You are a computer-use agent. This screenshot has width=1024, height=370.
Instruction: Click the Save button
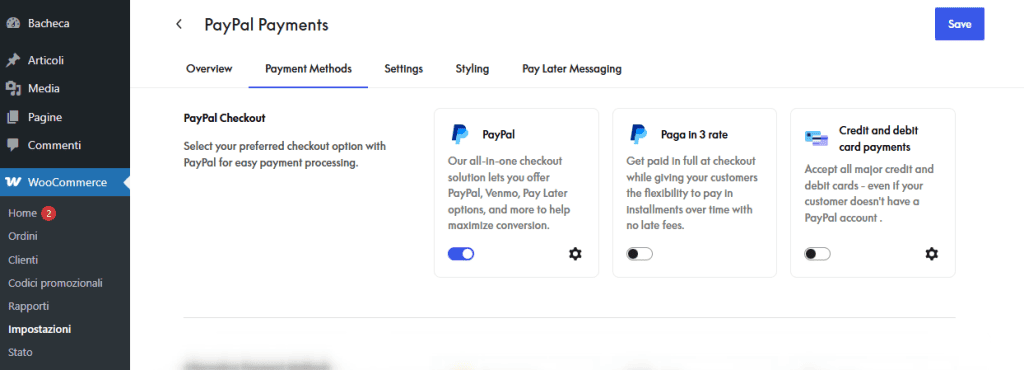point(959,24)
